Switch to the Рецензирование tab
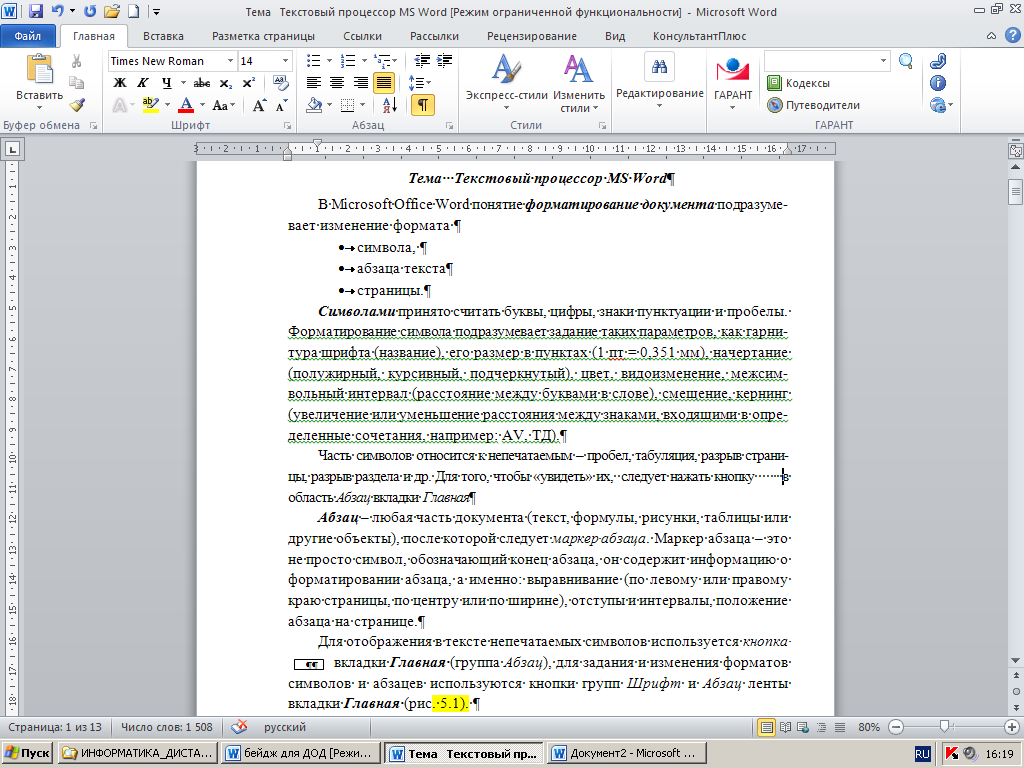This screenshot has width=1024, height=768. tap(532, 36)
